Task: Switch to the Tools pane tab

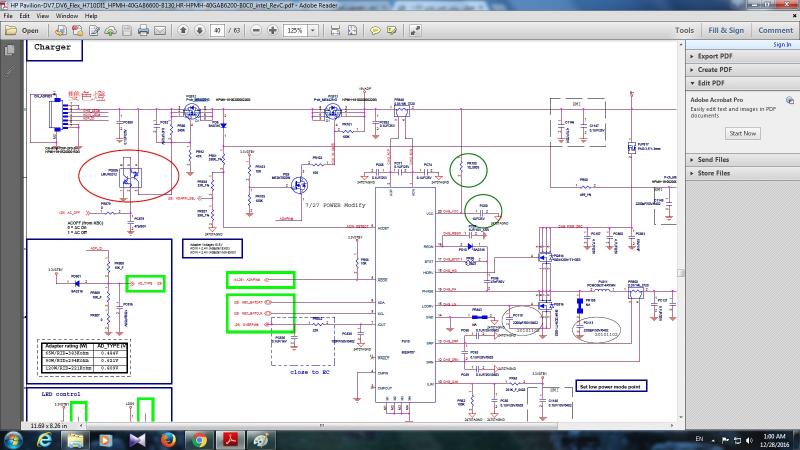Action: tap(684, 31)
